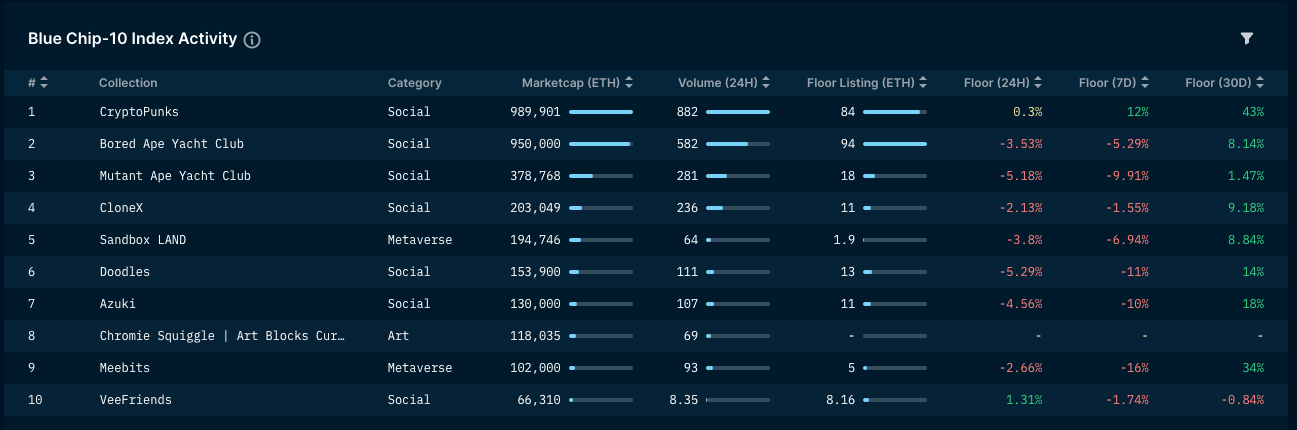Sort by Floor Listing (ETH) column

tap(922, 83)
